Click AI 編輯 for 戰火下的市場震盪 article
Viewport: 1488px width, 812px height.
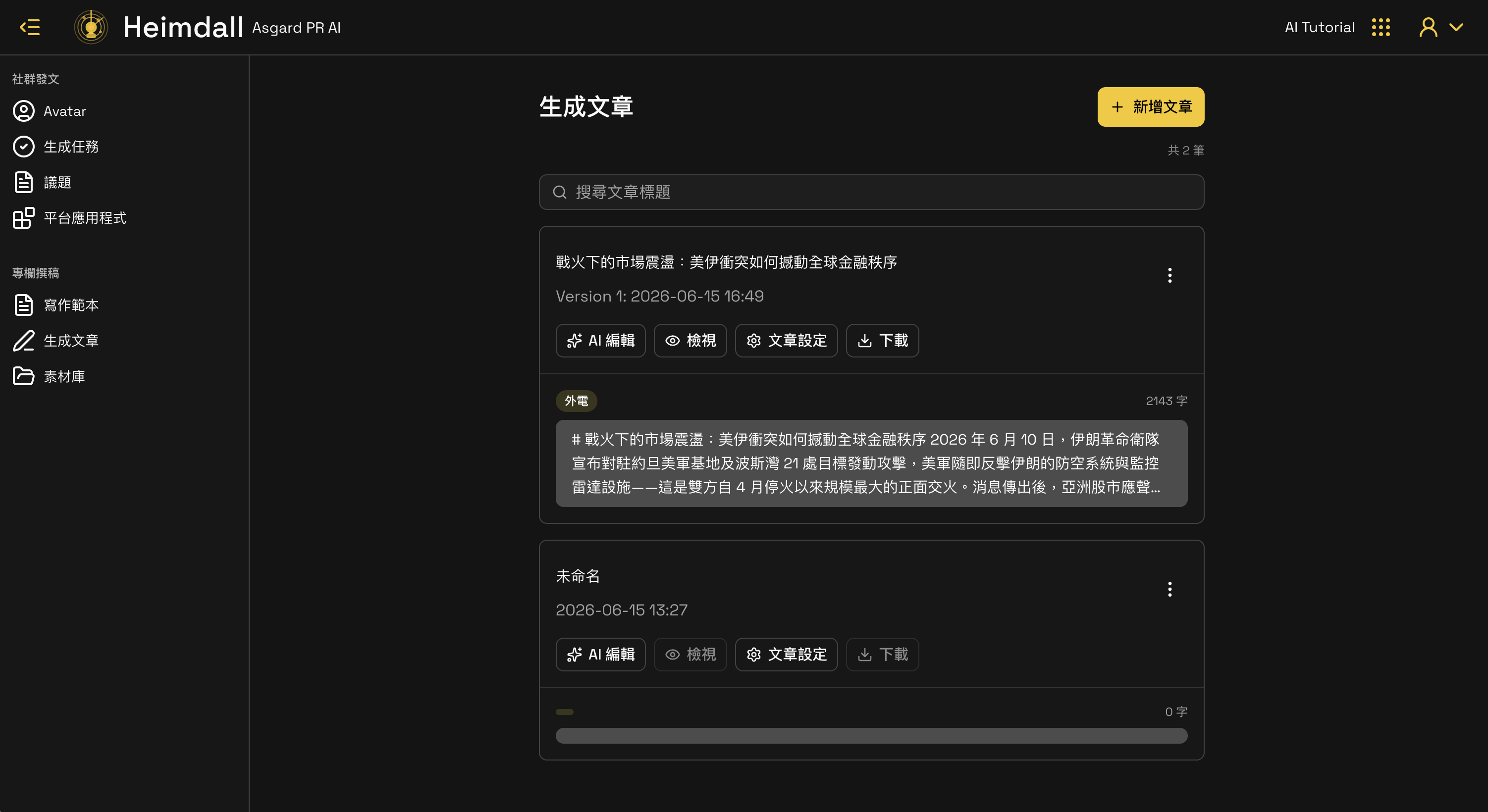click(x=600, y=341)
